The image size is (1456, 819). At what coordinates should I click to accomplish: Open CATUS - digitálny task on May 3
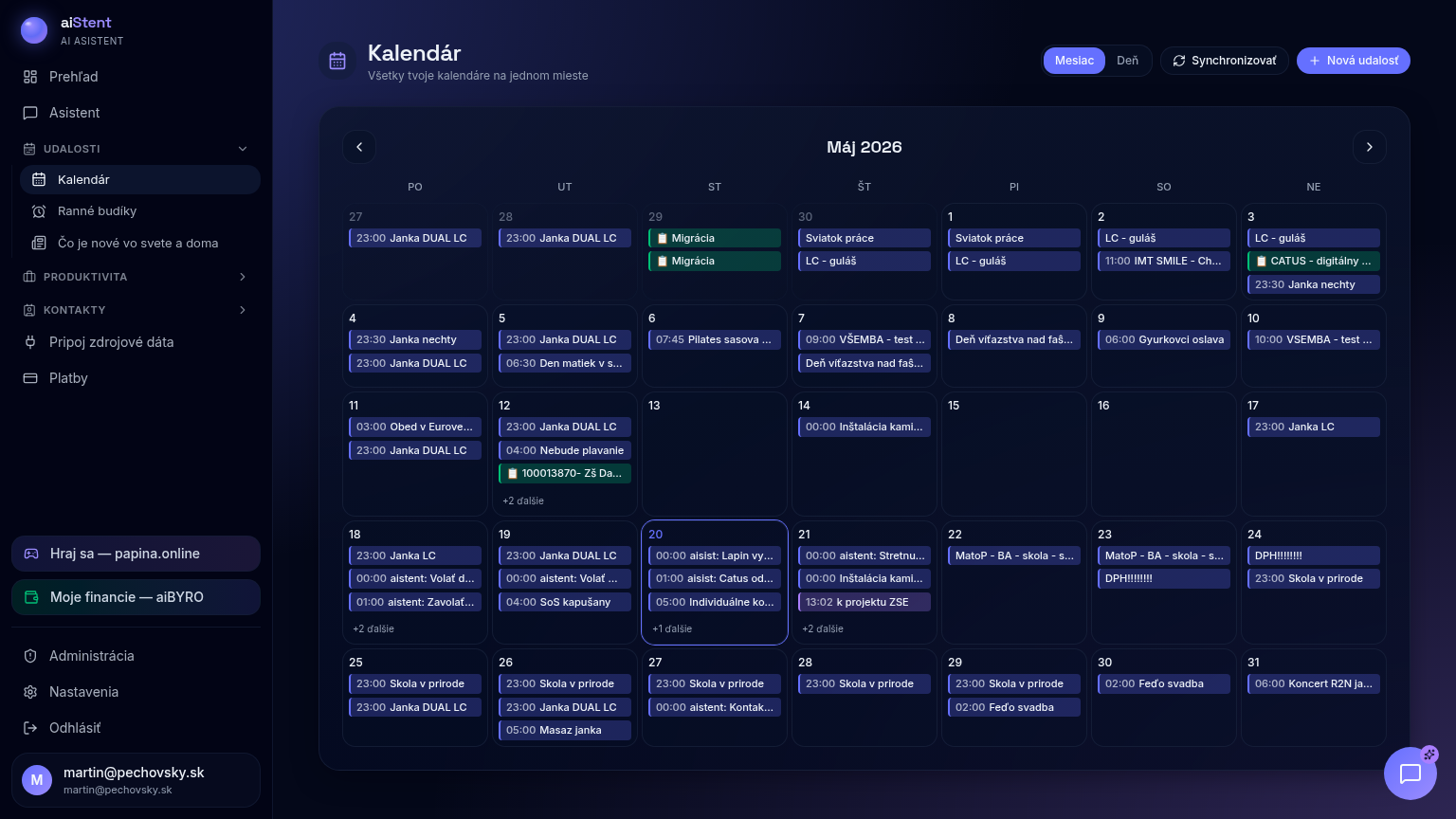[1314, 261]
